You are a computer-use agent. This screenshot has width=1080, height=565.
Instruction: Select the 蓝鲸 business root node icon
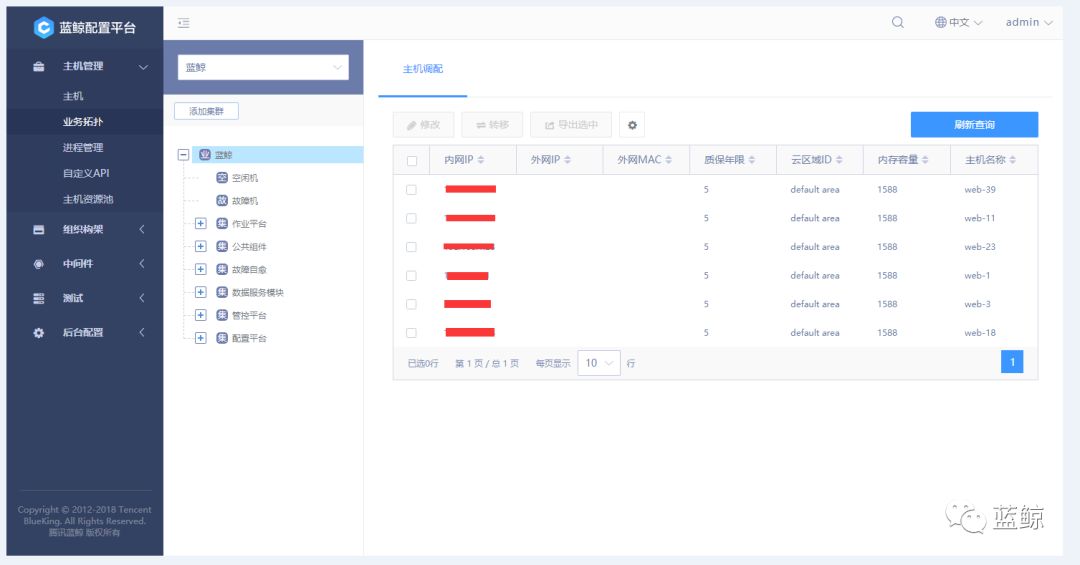pyautogui.click(x=205, y=155)
